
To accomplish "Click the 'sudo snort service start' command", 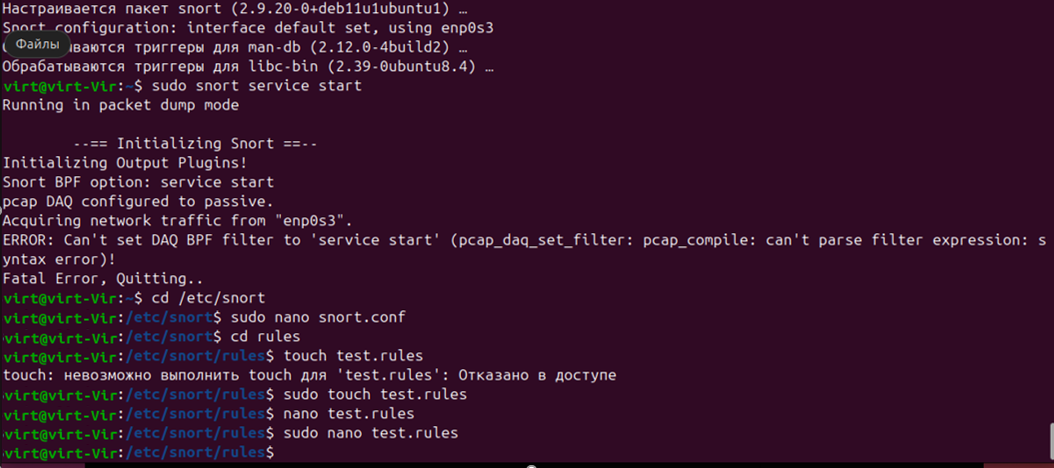I will (257, 86).
